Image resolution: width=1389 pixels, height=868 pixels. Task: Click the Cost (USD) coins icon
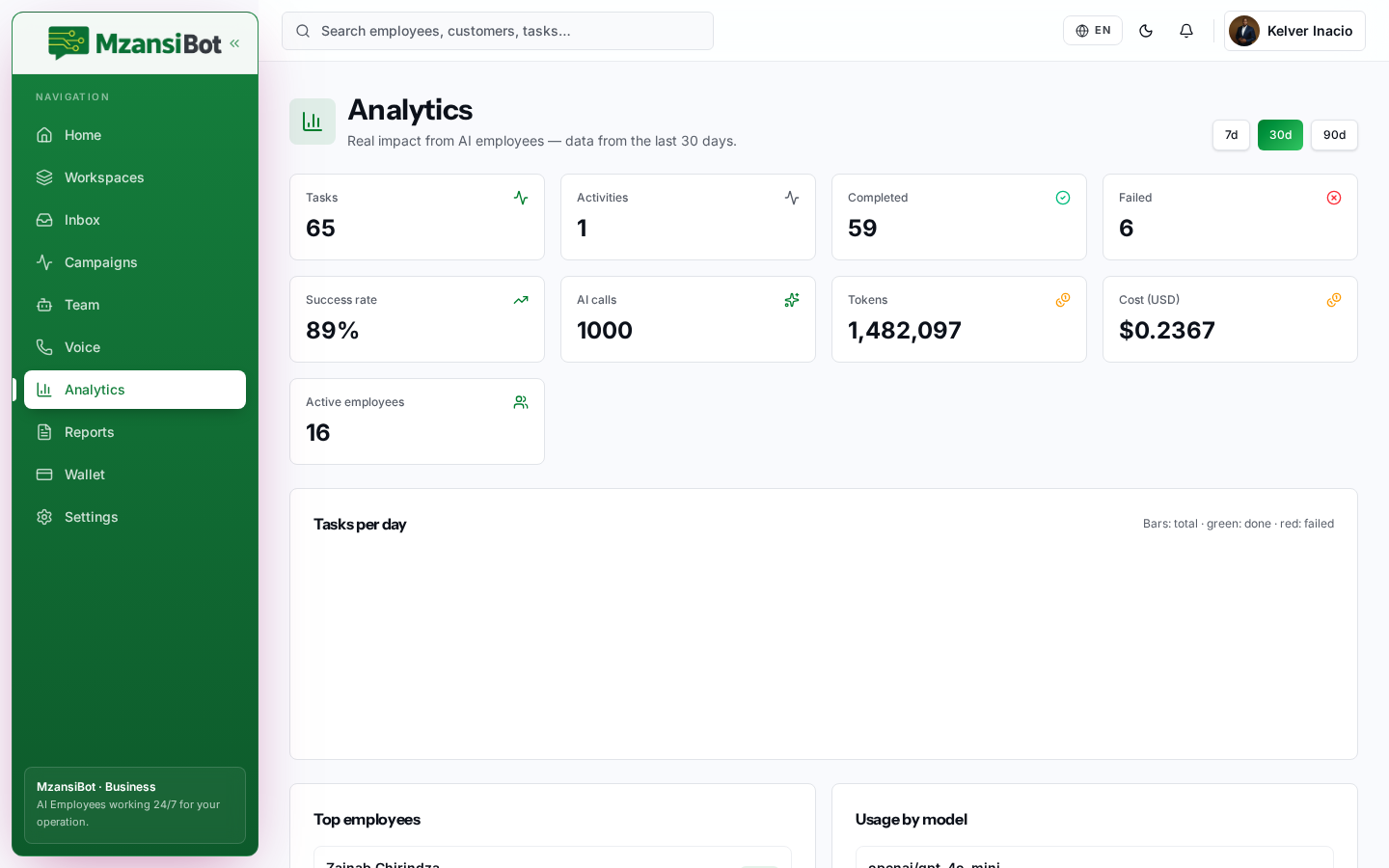coord(1334,300)
